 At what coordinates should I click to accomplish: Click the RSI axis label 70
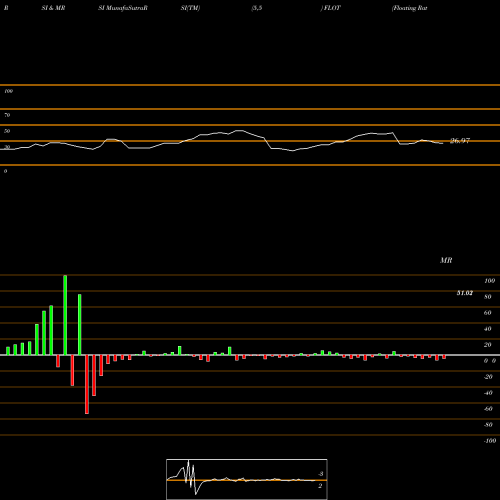pyautogui.click(x=7, y=115)
